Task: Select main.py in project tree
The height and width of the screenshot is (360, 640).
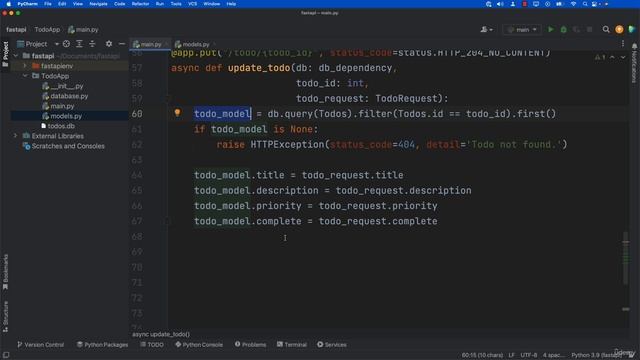Action: pos(62,106)
